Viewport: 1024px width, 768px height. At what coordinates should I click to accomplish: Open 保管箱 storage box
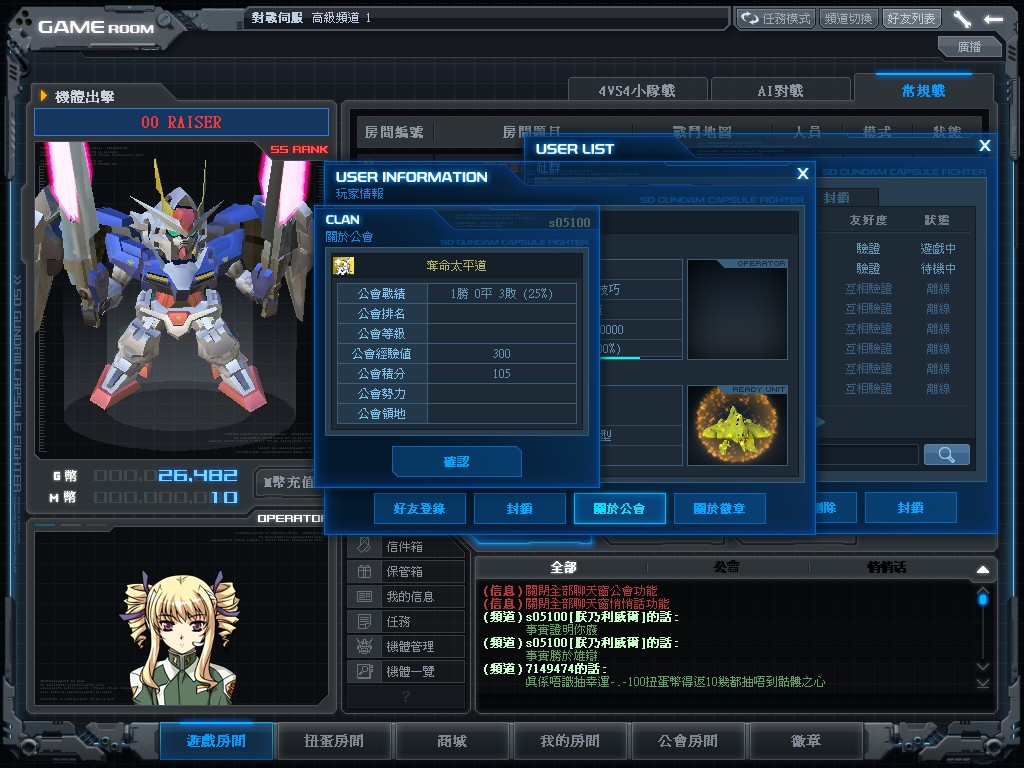tap(406, 571)
